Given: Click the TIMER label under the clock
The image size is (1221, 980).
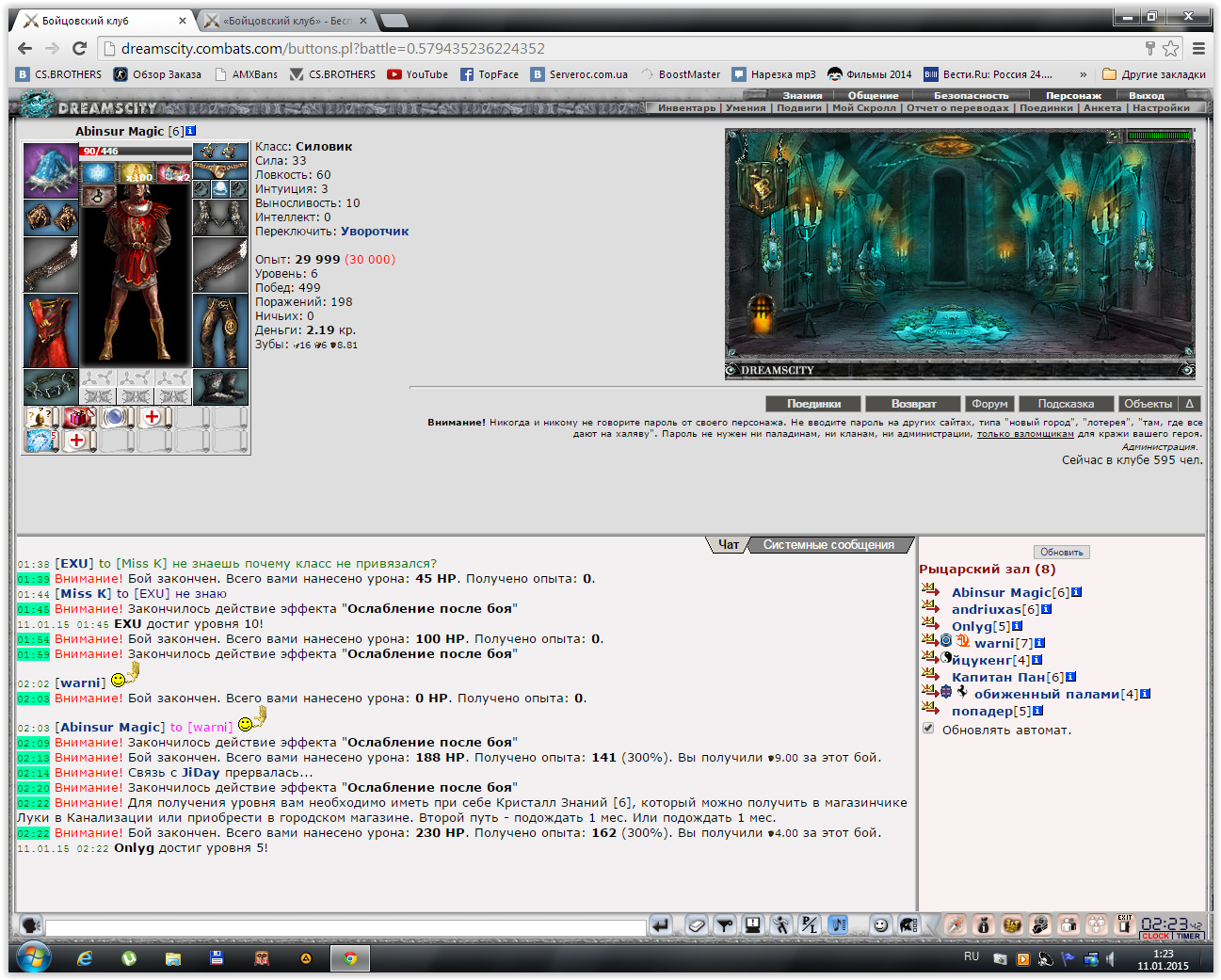Looking at the screenshot, I should [x=1189, y=936].
